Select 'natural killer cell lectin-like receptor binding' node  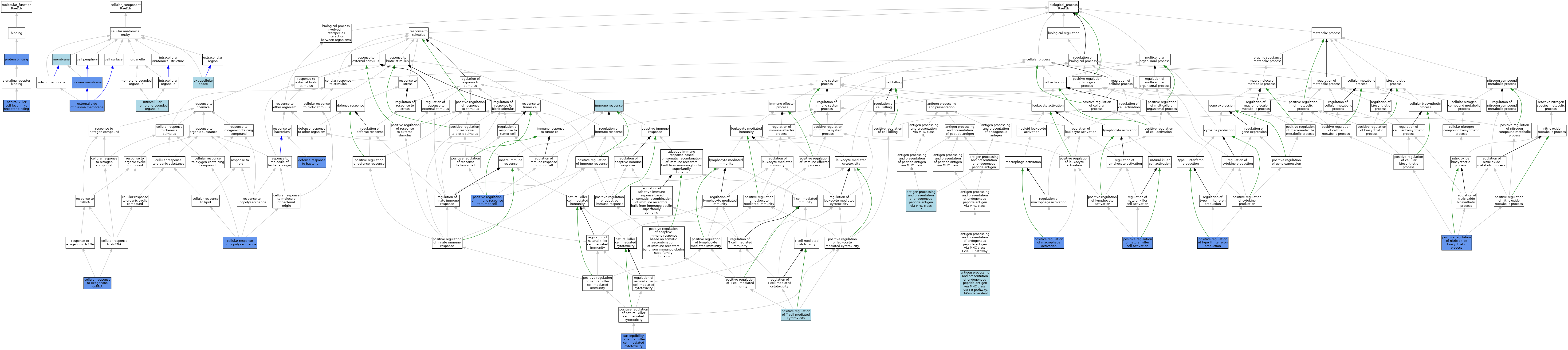[16, 105]
